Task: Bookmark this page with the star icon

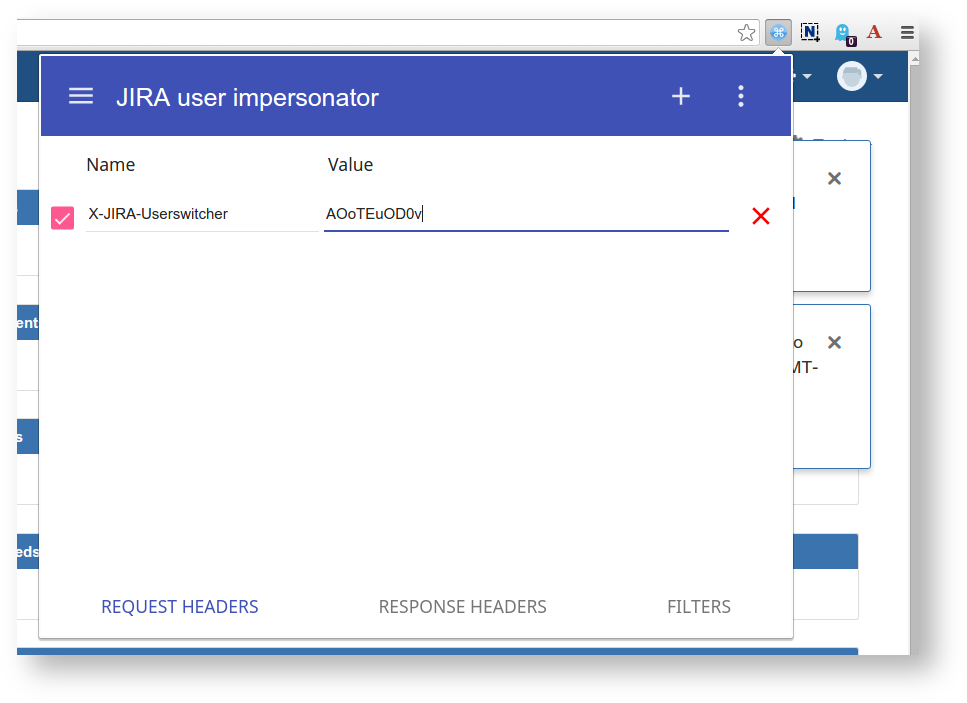Action: pyautogui.click(x=747, y=33)
